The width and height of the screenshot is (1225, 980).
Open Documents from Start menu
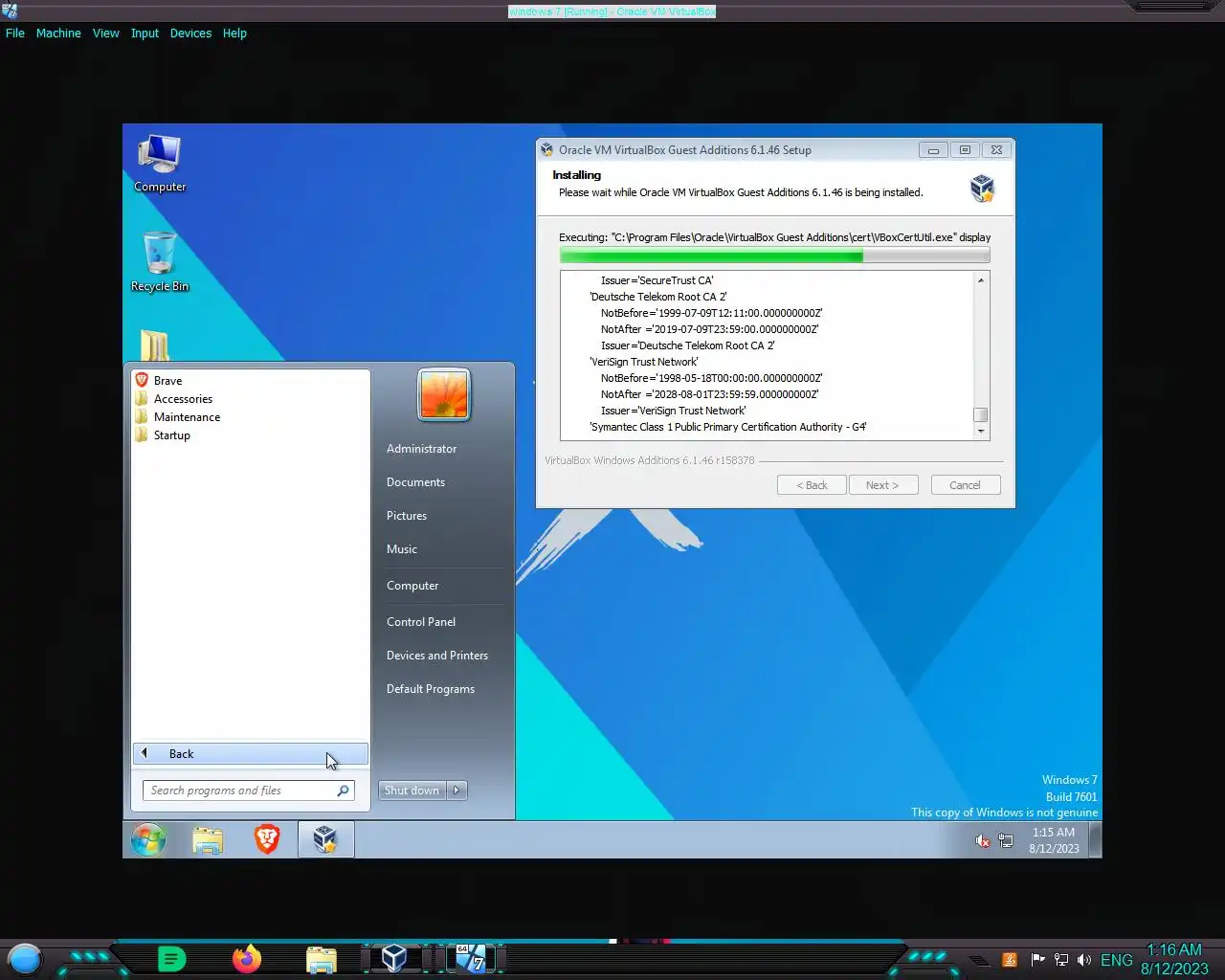[x=415, y=482]
